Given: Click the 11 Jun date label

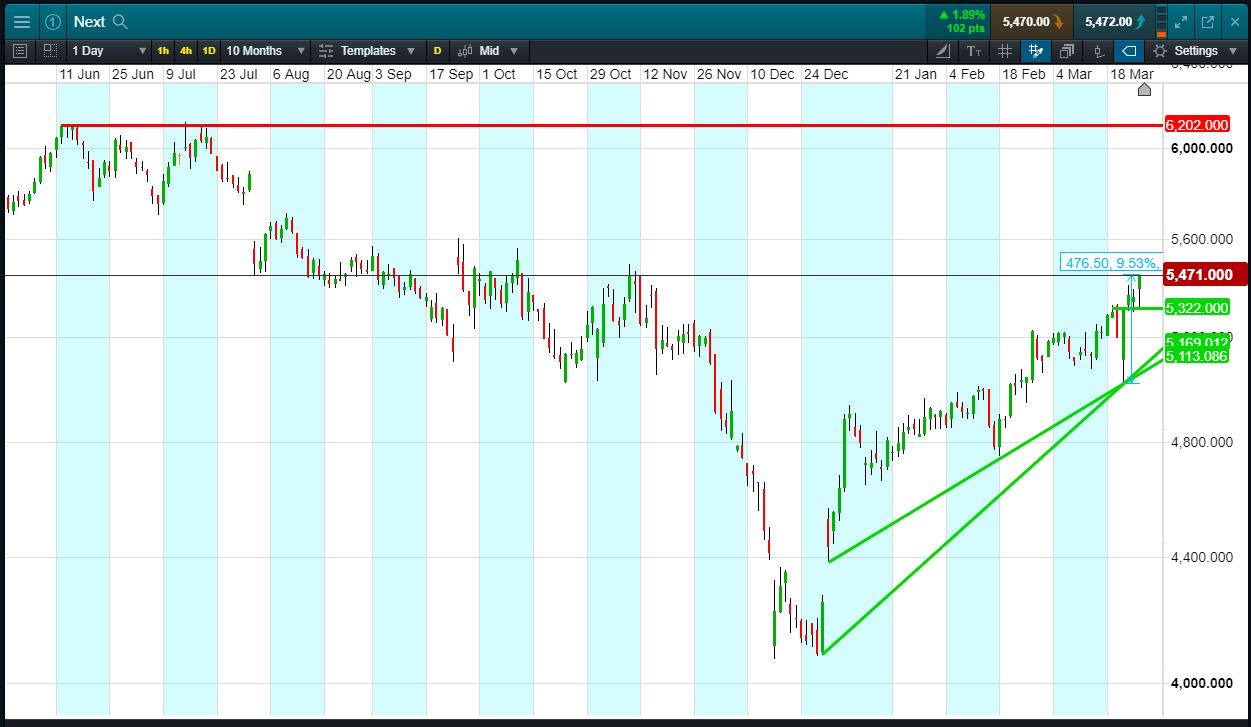Looking at the screenshot, I should tap(79, 74).
